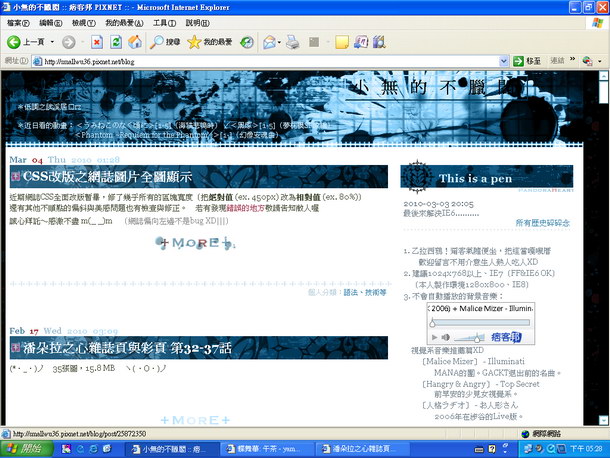The height and width of the screenshot is (458, 610).
Task: Expand the address bar URL dropdown
Action: click(x=503, y=61)
